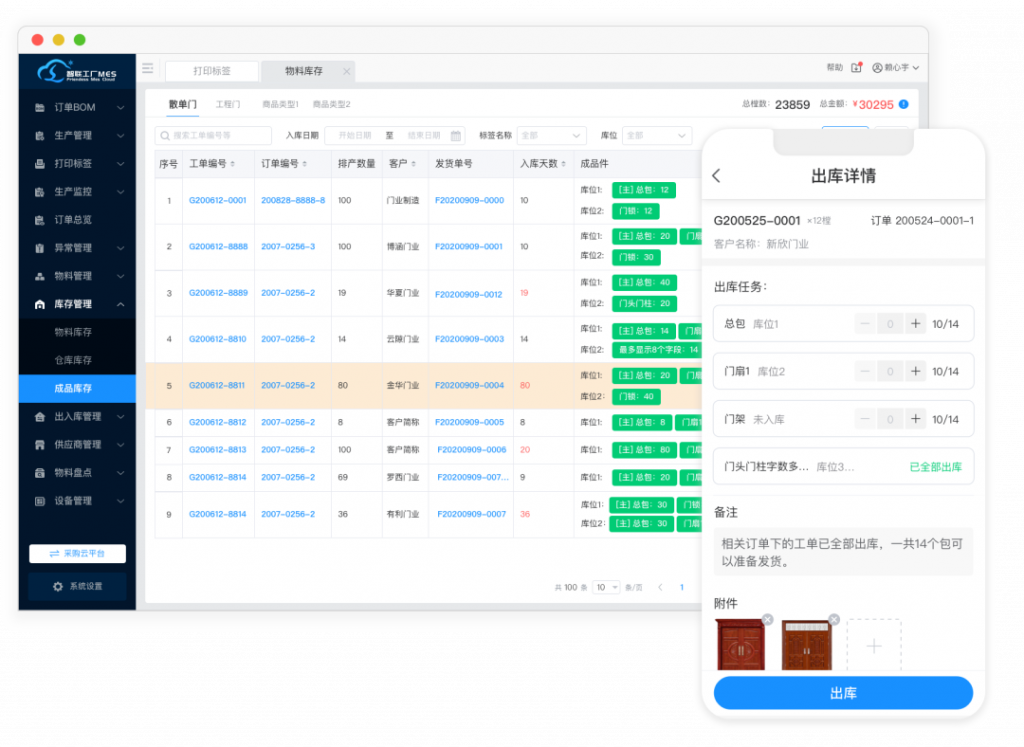
Task: Increase 门架 quantity with plus button
Action: pyautogui.click(x=915, y=419)
